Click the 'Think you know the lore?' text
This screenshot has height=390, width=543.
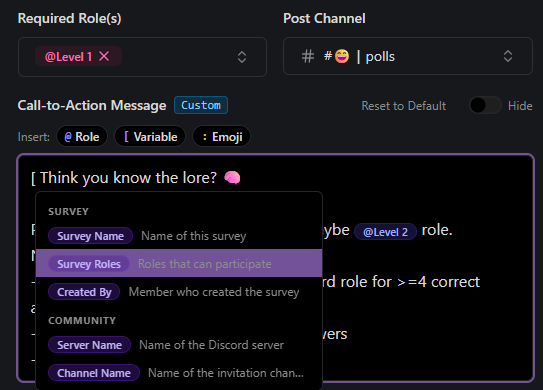pos(128,178)
